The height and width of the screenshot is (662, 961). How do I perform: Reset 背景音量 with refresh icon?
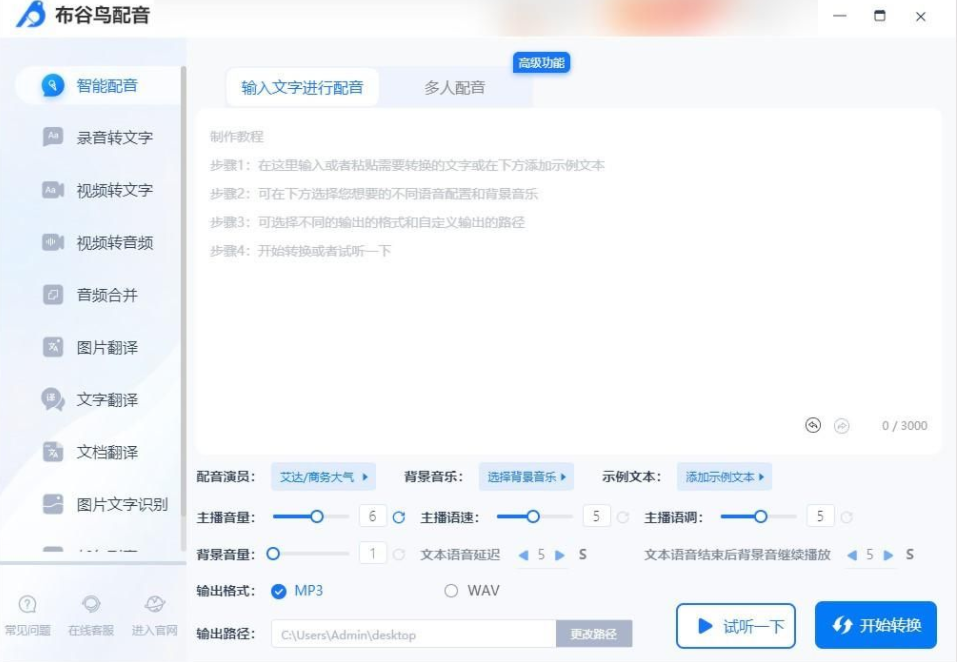399,554
